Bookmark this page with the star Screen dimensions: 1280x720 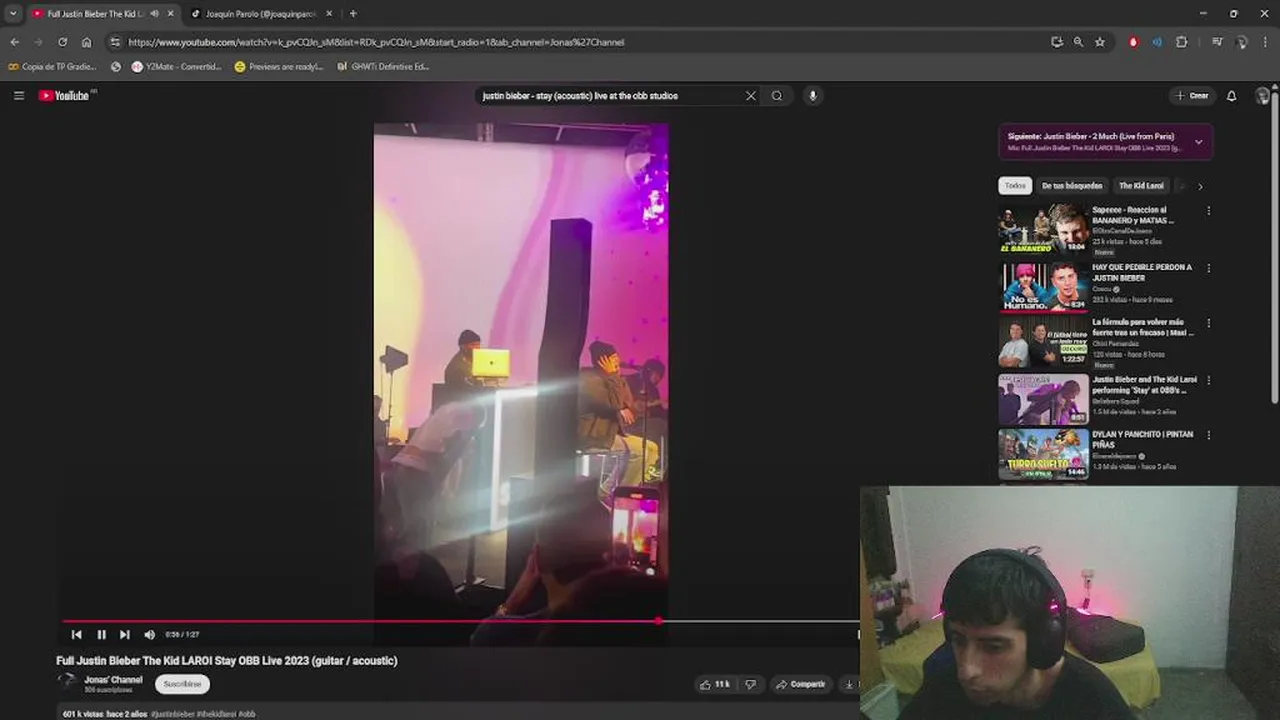(1100, 42)
